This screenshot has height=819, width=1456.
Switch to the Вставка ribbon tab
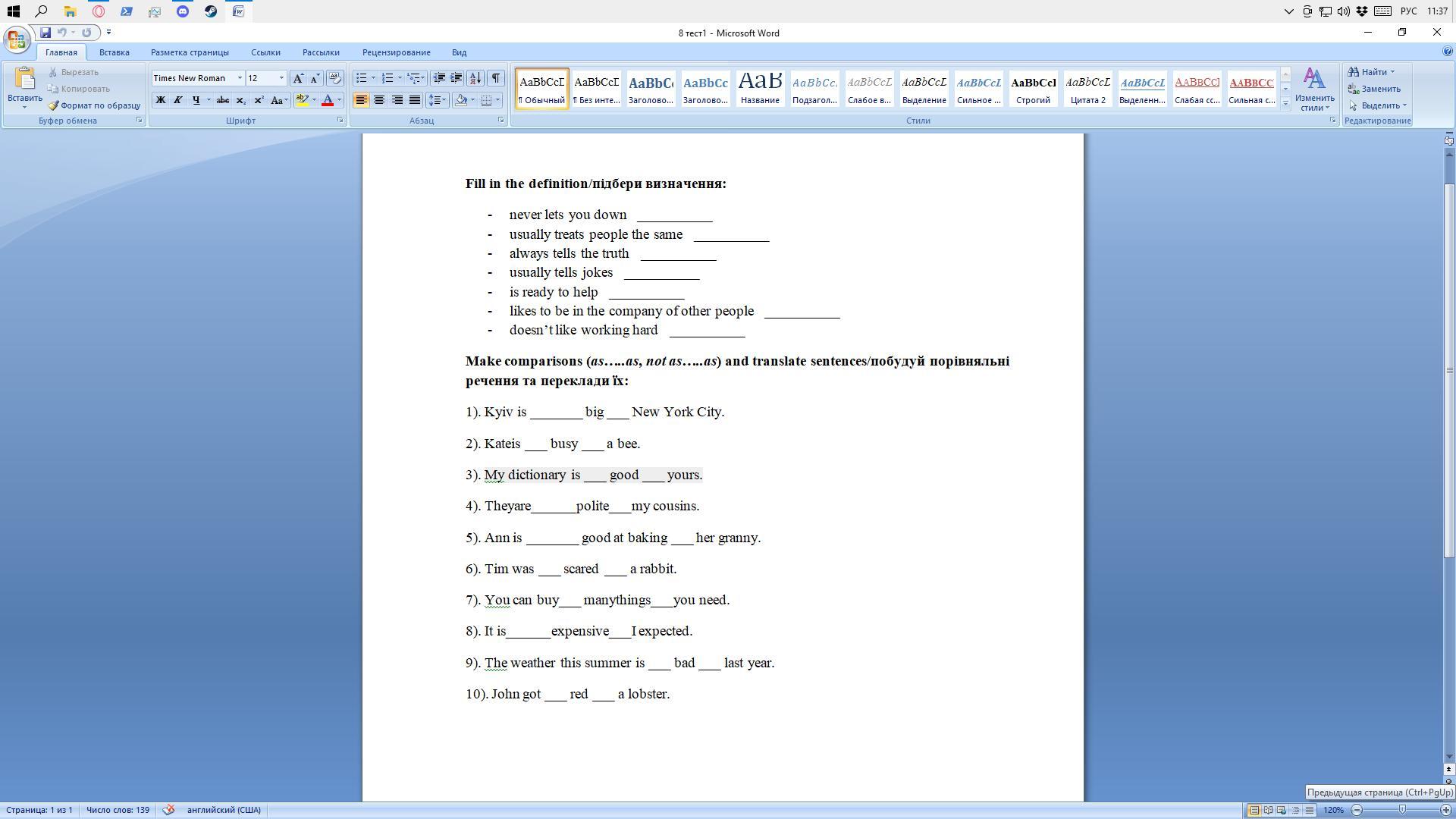tap(114, 52)
